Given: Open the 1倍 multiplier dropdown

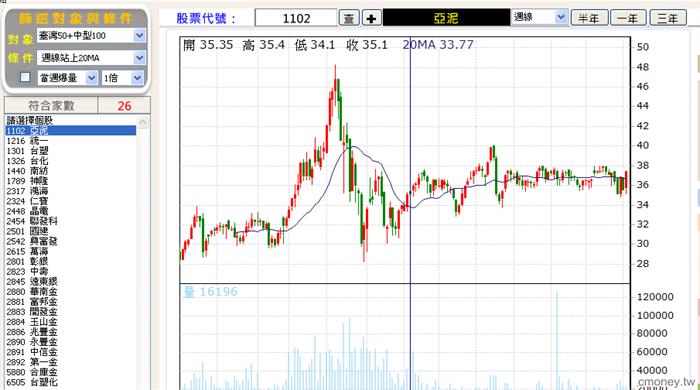Looking at the screenshot, I should coord(138,78).
